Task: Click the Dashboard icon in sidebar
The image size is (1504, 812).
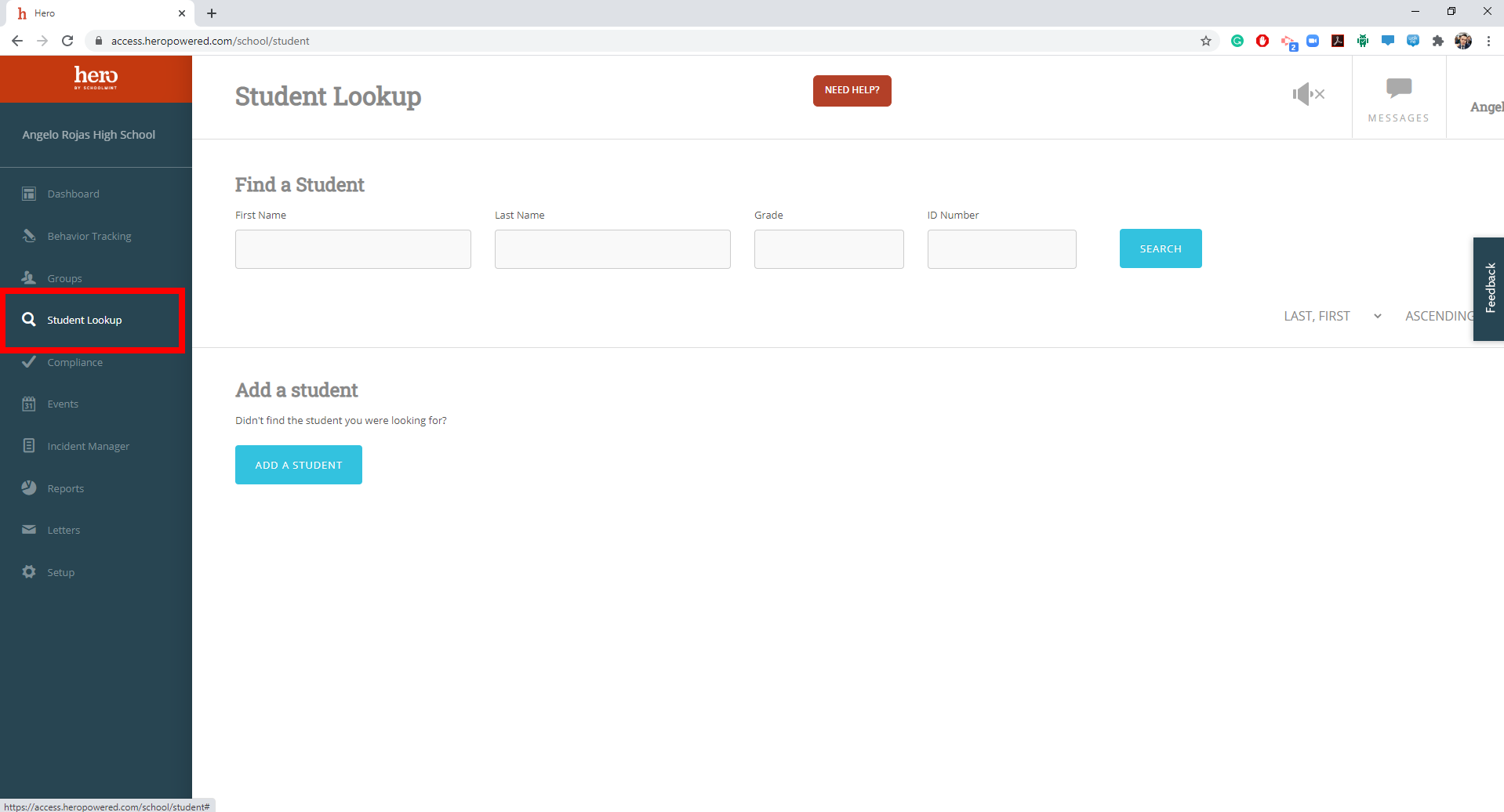Action: tap(29, 194)
